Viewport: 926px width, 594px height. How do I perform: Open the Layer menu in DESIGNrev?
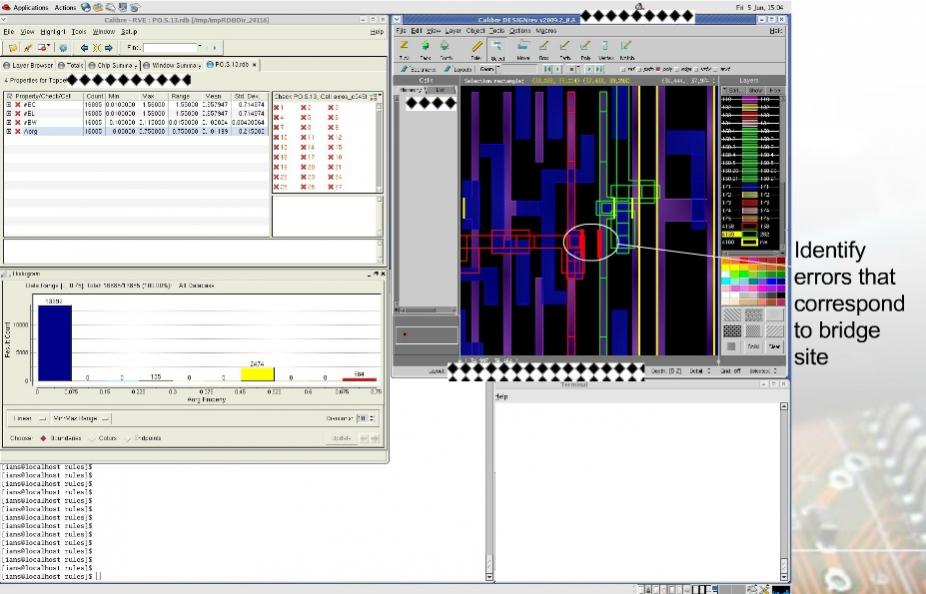(x=453, y=30)
